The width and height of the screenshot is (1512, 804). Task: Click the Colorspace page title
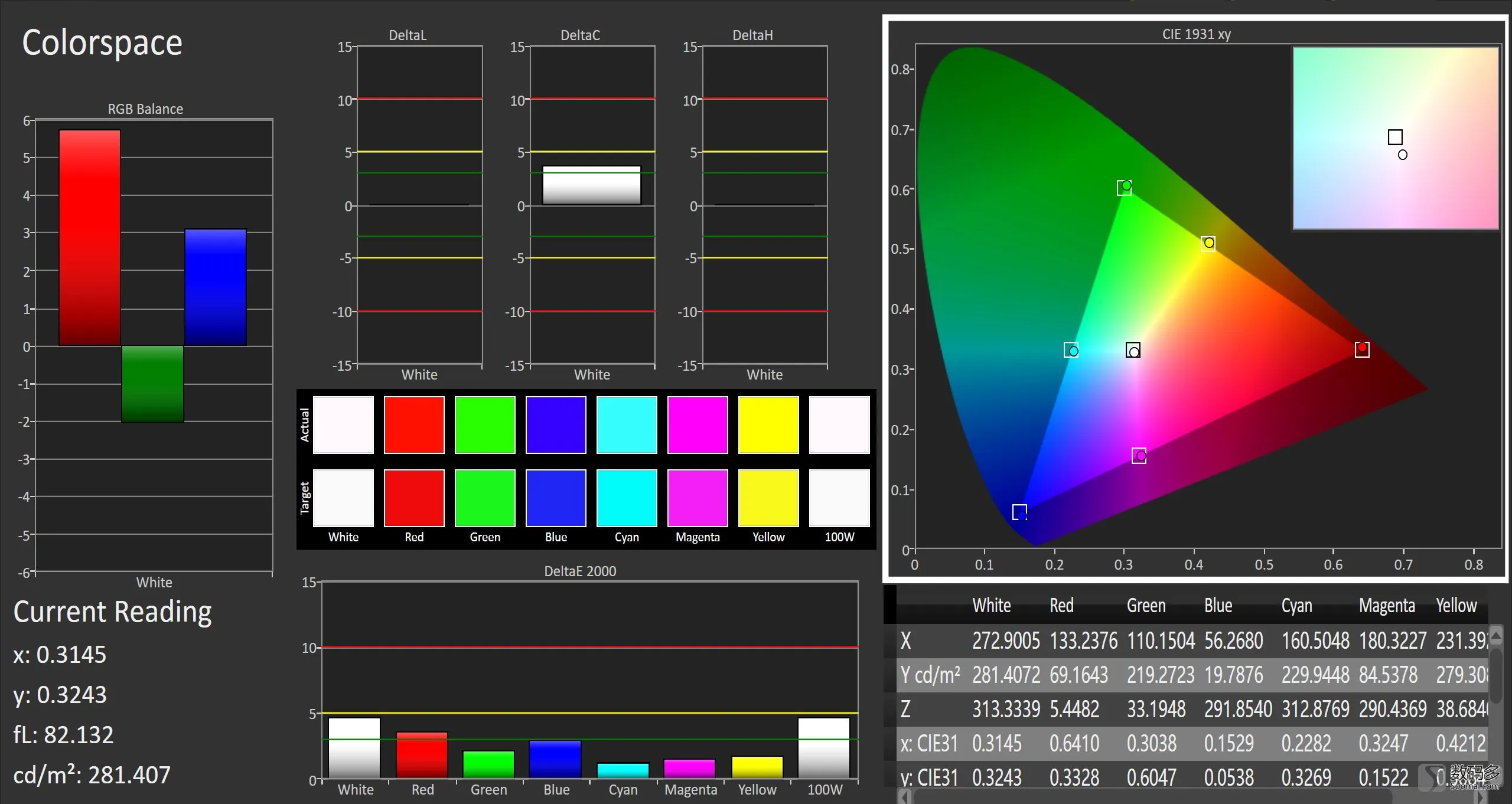(102, 43)
